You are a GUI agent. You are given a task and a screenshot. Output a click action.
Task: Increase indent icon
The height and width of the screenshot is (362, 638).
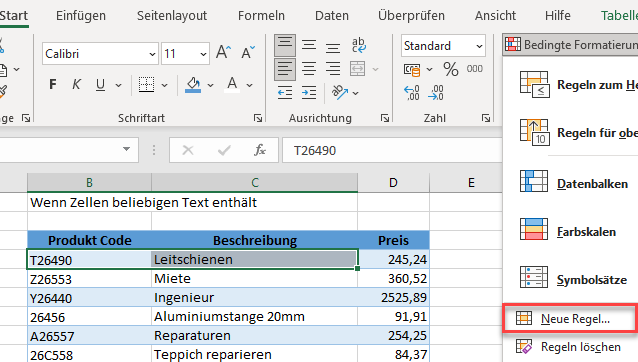click(x=309, y=93)
